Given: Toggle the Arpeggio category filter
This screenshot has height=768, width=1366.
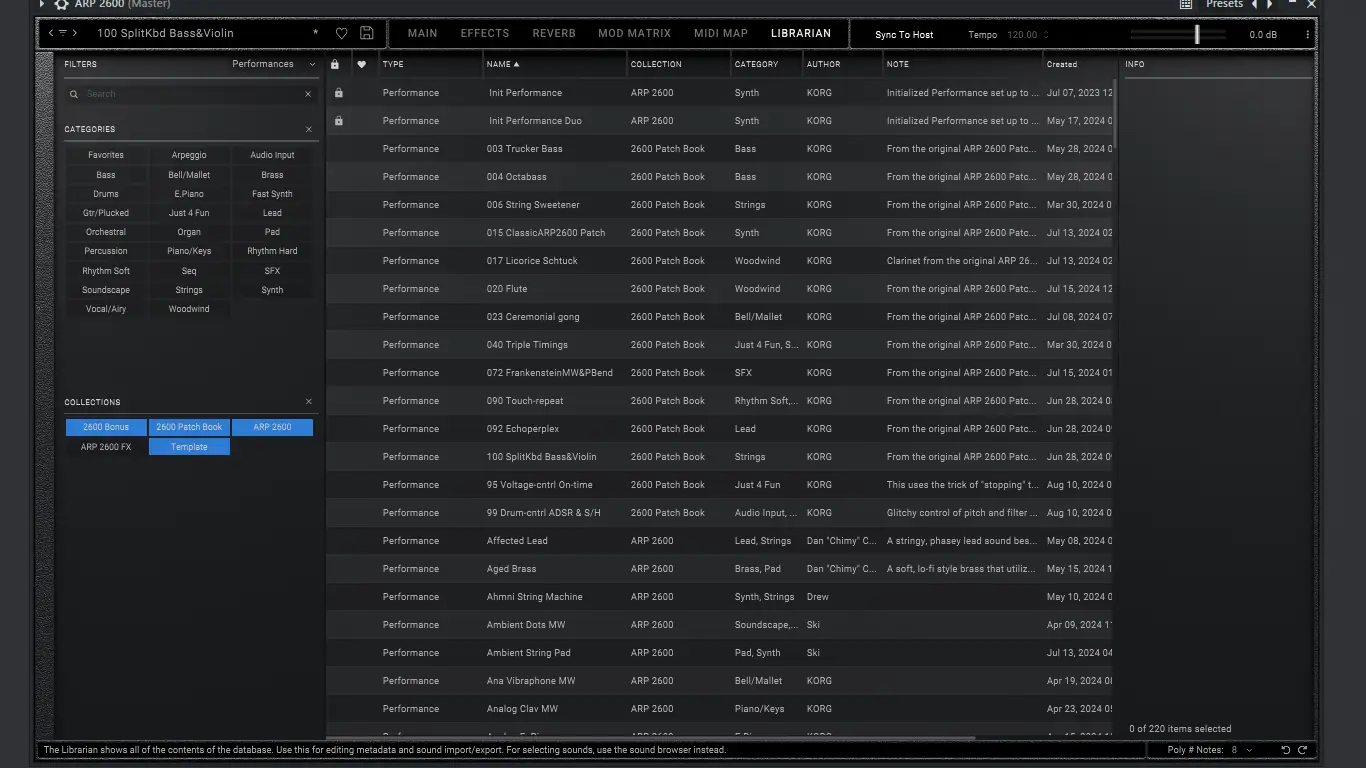Looking at the screenshot, I should pyautogui.click(x=189, y=155).
